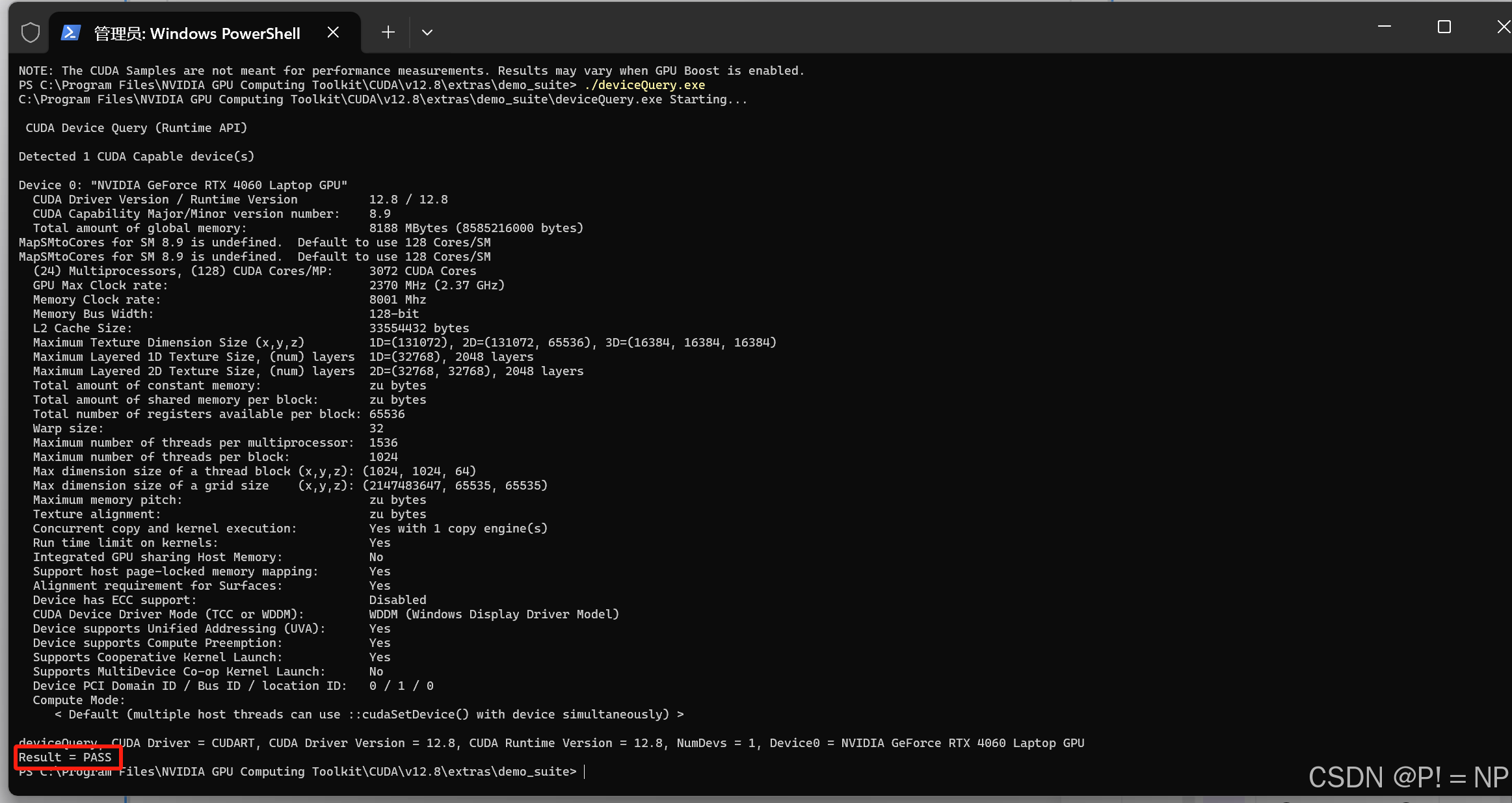Click the command prompt cursor on last line
This screenshot has height=803, width=1512.
pyautogui.click(x=584, y=772)
